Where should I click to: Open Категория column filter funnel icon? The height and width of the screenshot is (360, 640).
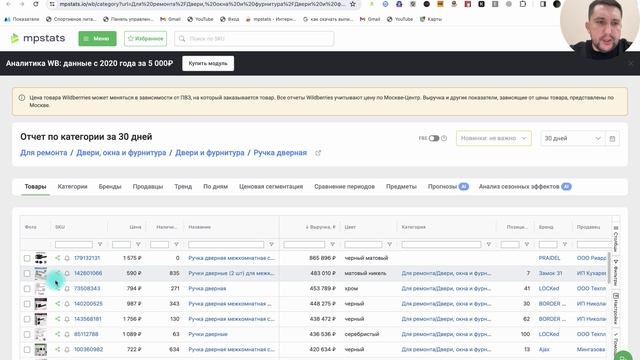point(489,244)
